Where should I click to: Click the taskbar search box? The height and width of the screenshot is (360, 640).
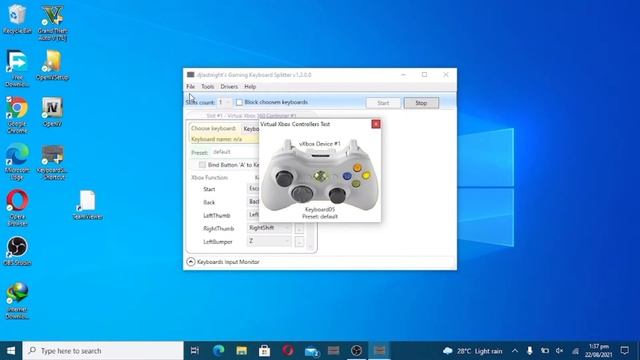[x=103, y=351]
